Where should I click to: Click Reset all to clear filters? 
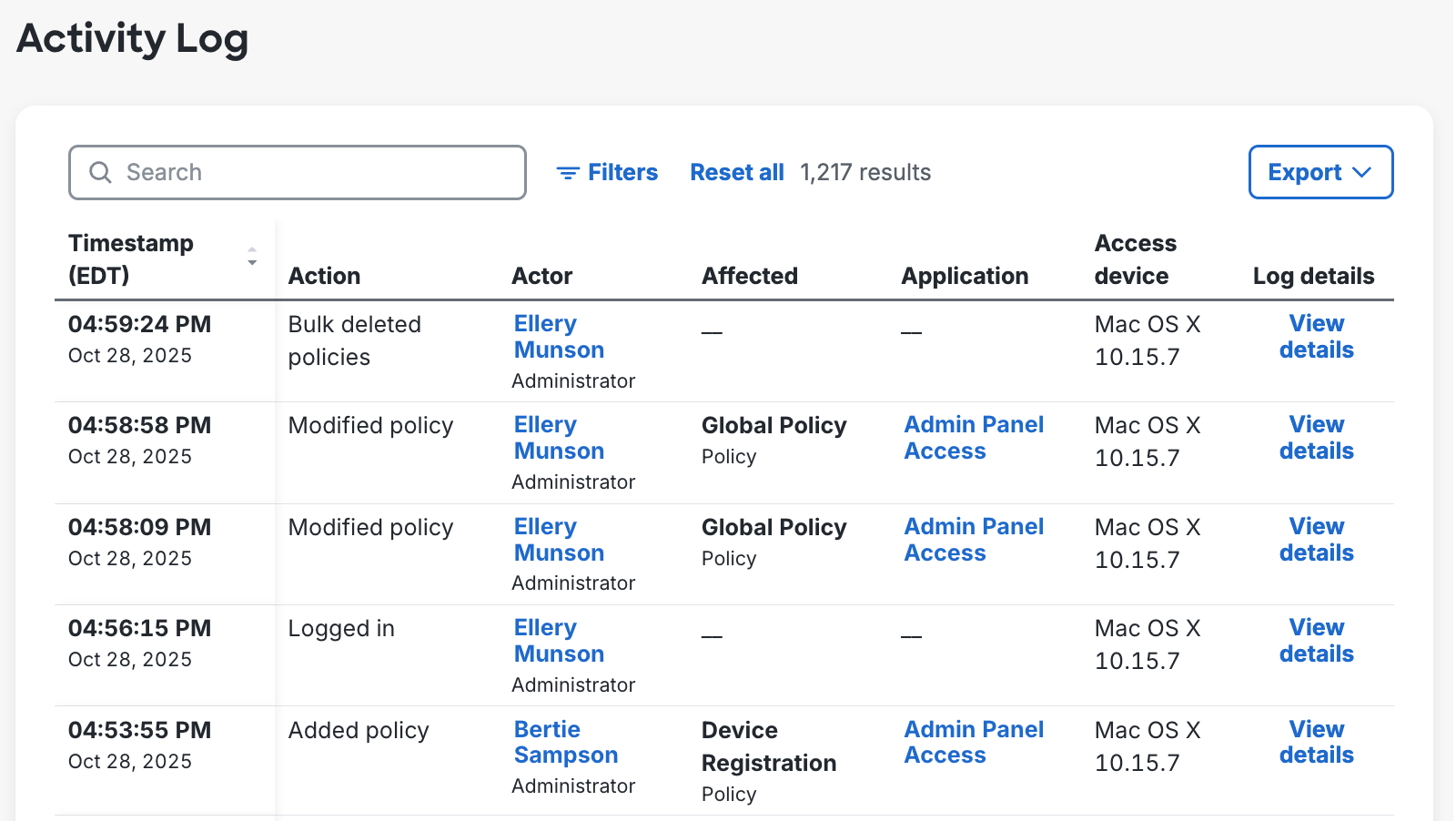click(x=737, y=172)
